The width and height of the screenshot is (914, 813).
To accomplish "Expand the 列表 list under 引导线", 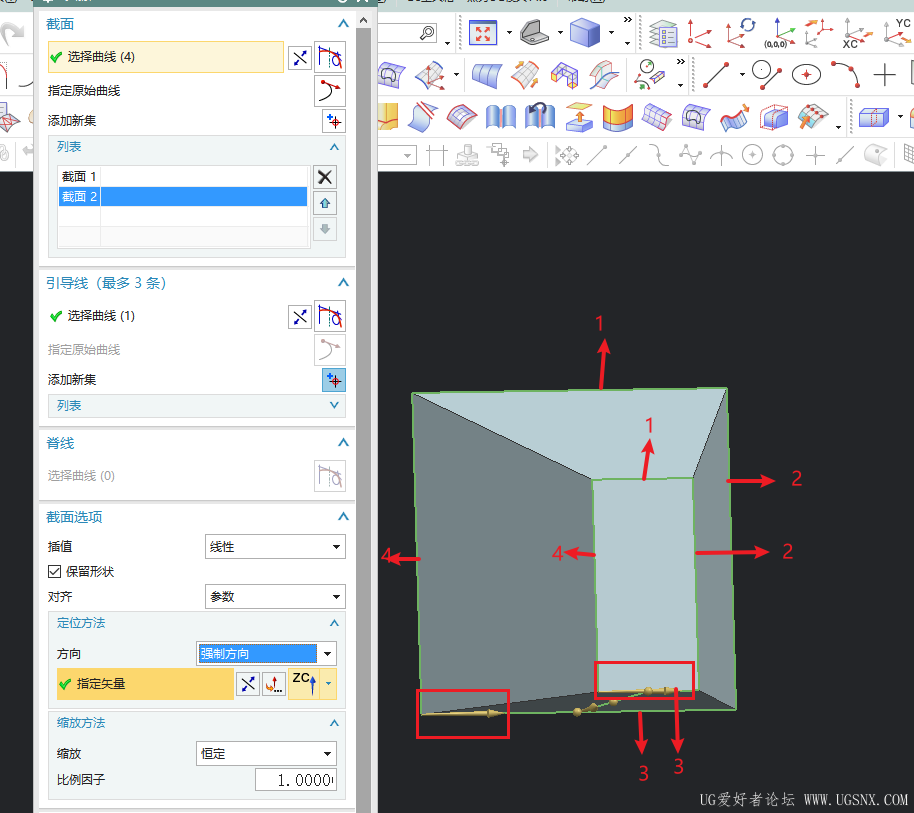I will tap(334, 405).
